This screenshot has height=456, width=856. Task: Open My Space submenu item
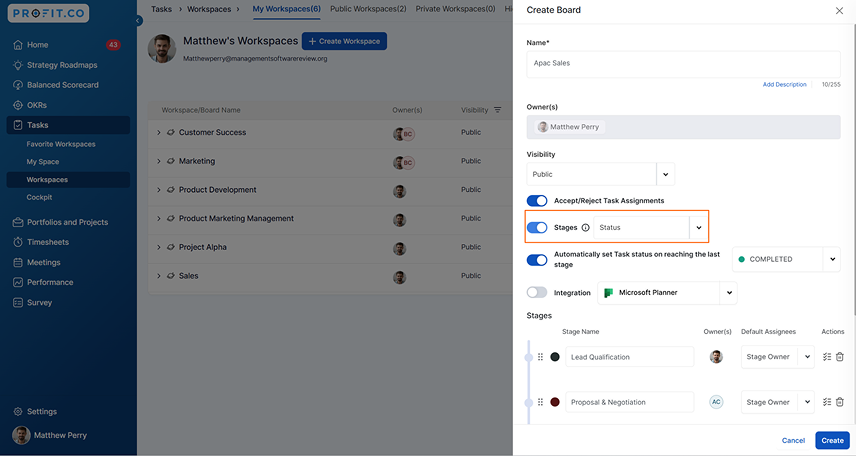click(x=43, y=162)
